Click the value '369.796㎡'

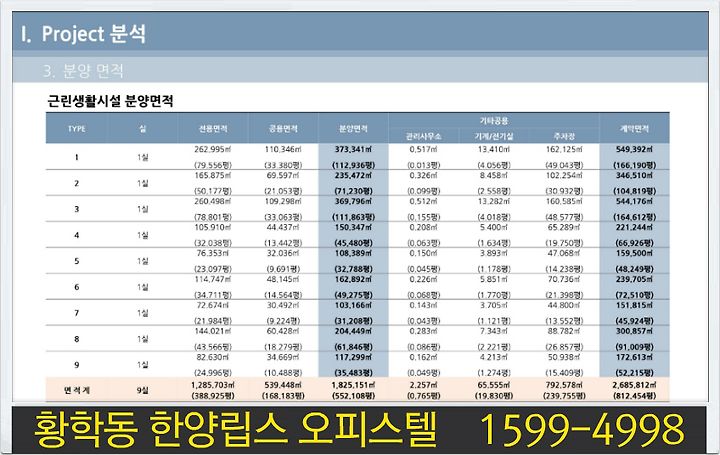(x=353, y=201)
